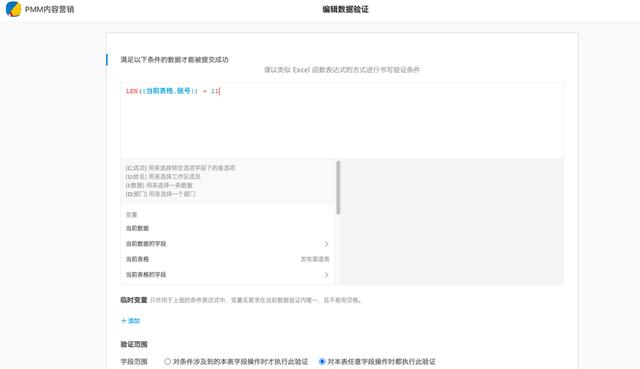This screenshot has width=640, height=369.
Task: Click the {U:姓名} hint line
Action: pos(163,176)
